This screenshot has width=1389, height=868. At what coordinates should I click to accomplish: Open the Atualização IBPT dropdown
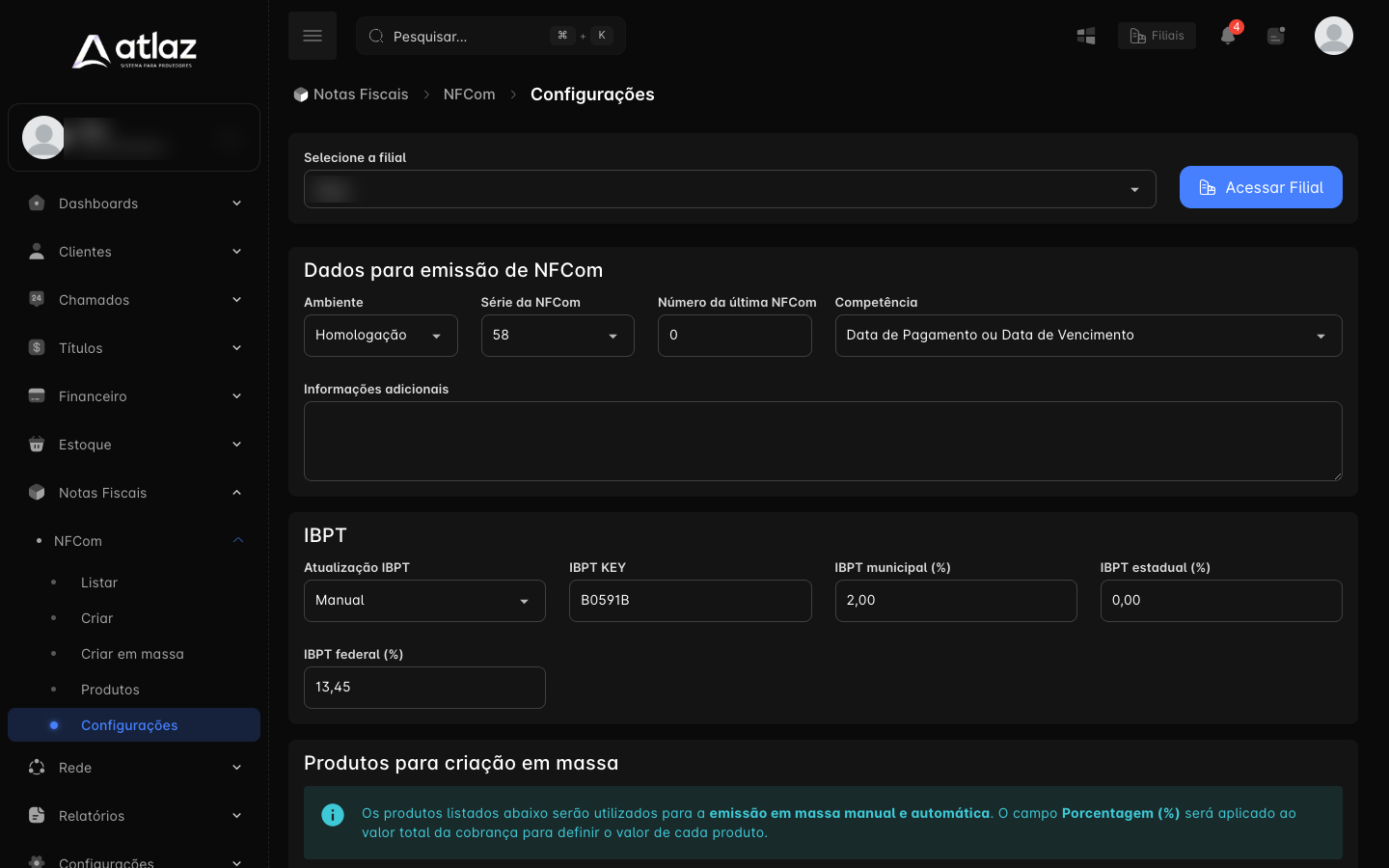coord(424,601)
